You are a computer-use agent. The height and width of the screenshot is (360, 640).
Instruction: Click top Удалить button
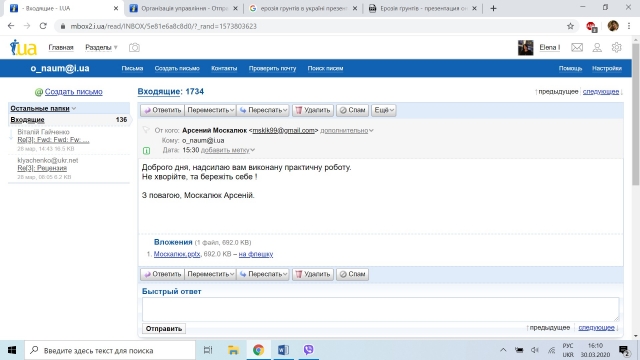(x=313, y=110)
